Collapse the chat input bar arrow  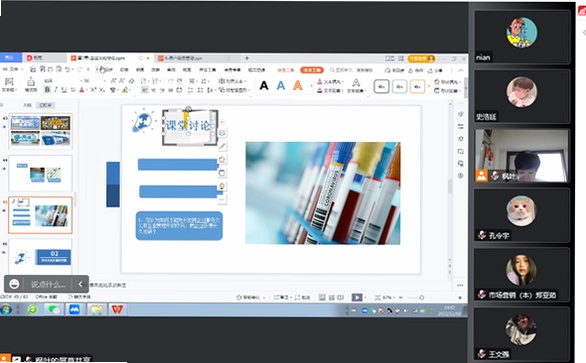(81, 284)
